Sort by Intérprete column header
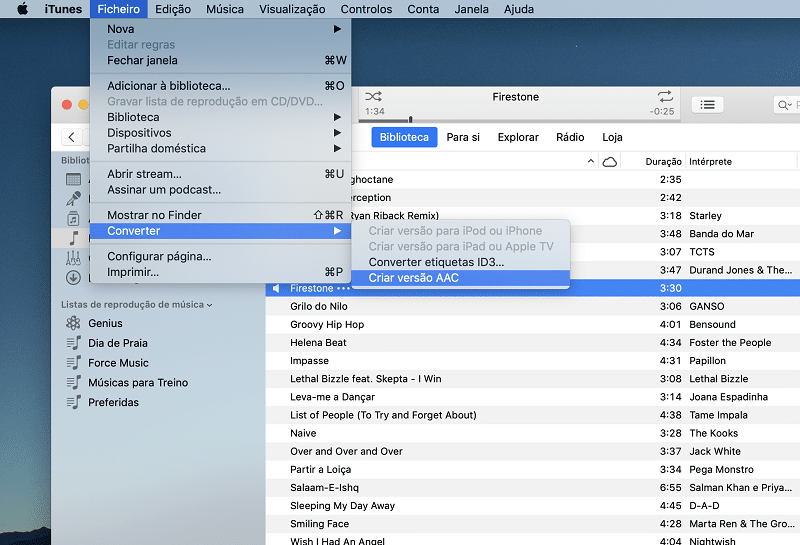800x545 pixels. [x=710, y=162]
